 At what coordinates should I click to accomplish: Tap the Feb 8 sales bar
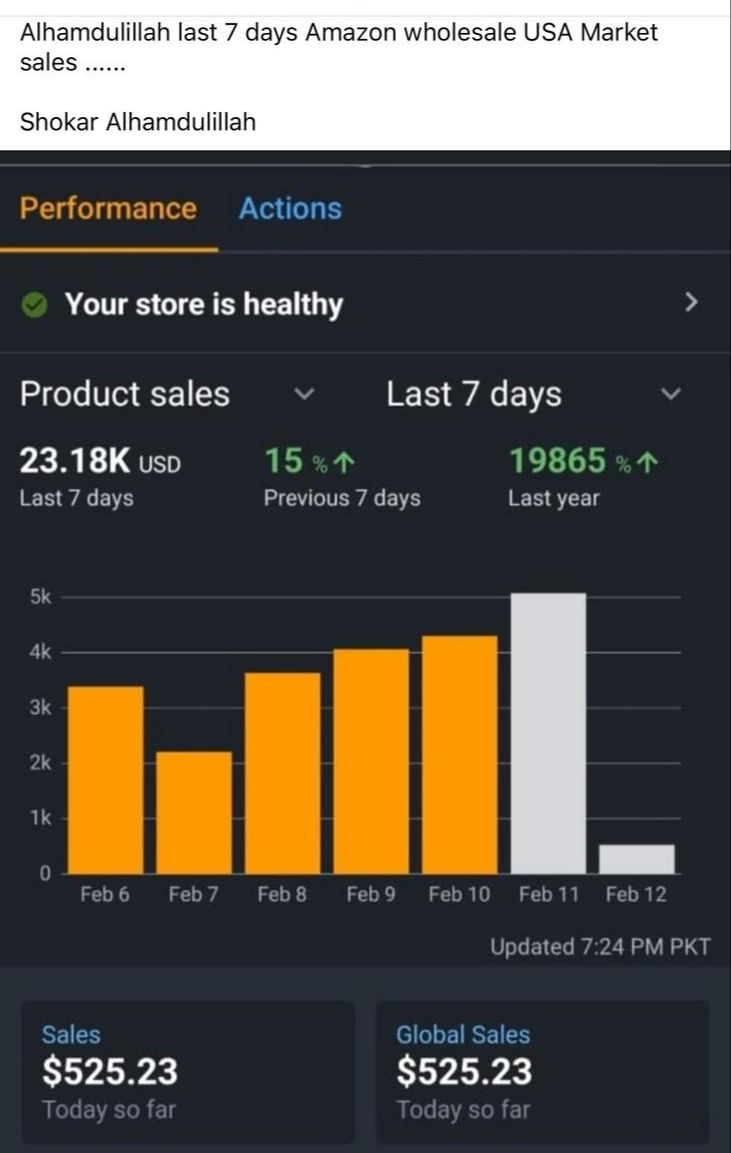pos(282,773)
